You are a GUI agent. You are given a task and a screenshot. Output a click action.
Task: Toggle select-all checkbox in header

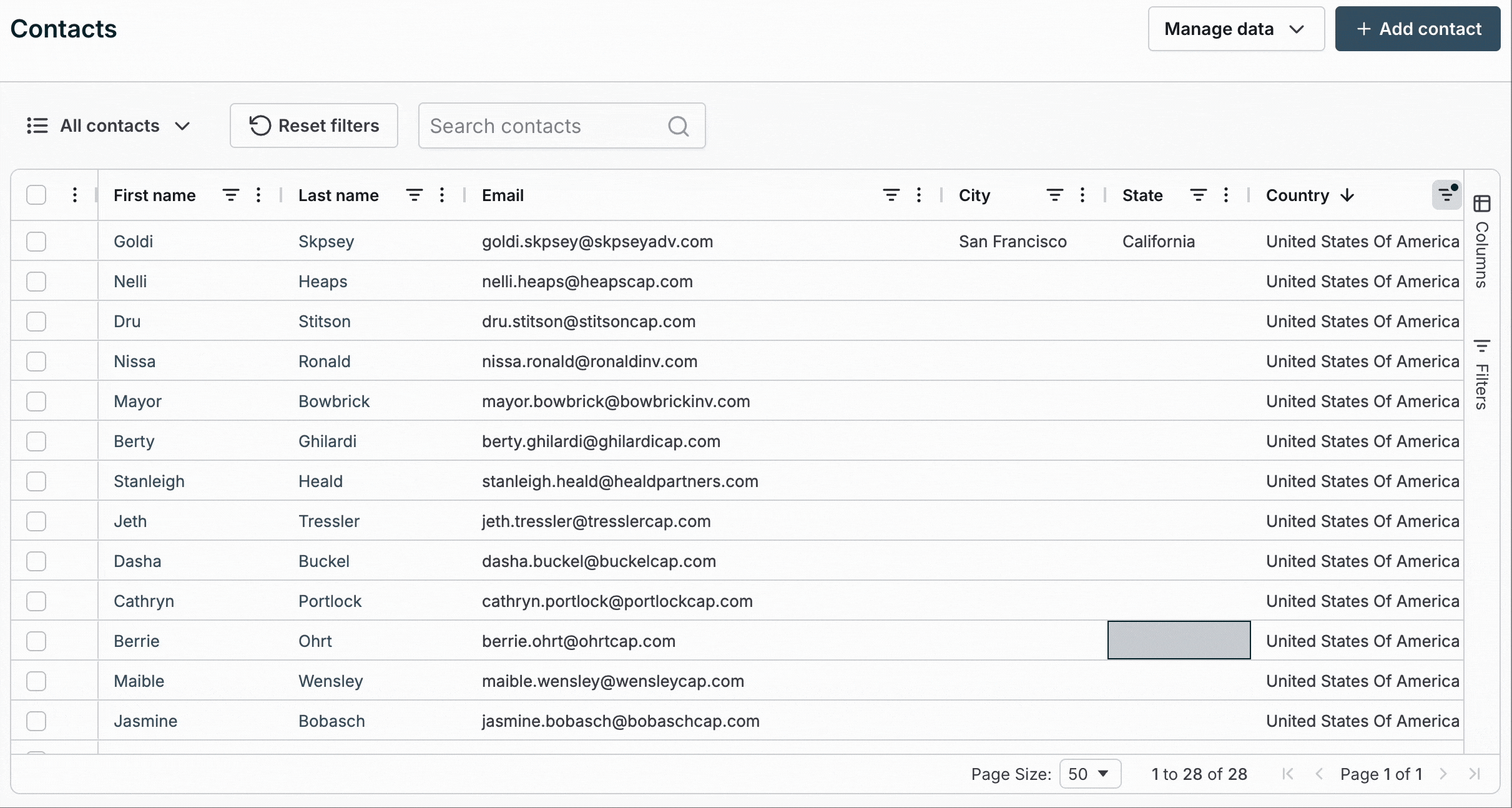click(36, 195)
